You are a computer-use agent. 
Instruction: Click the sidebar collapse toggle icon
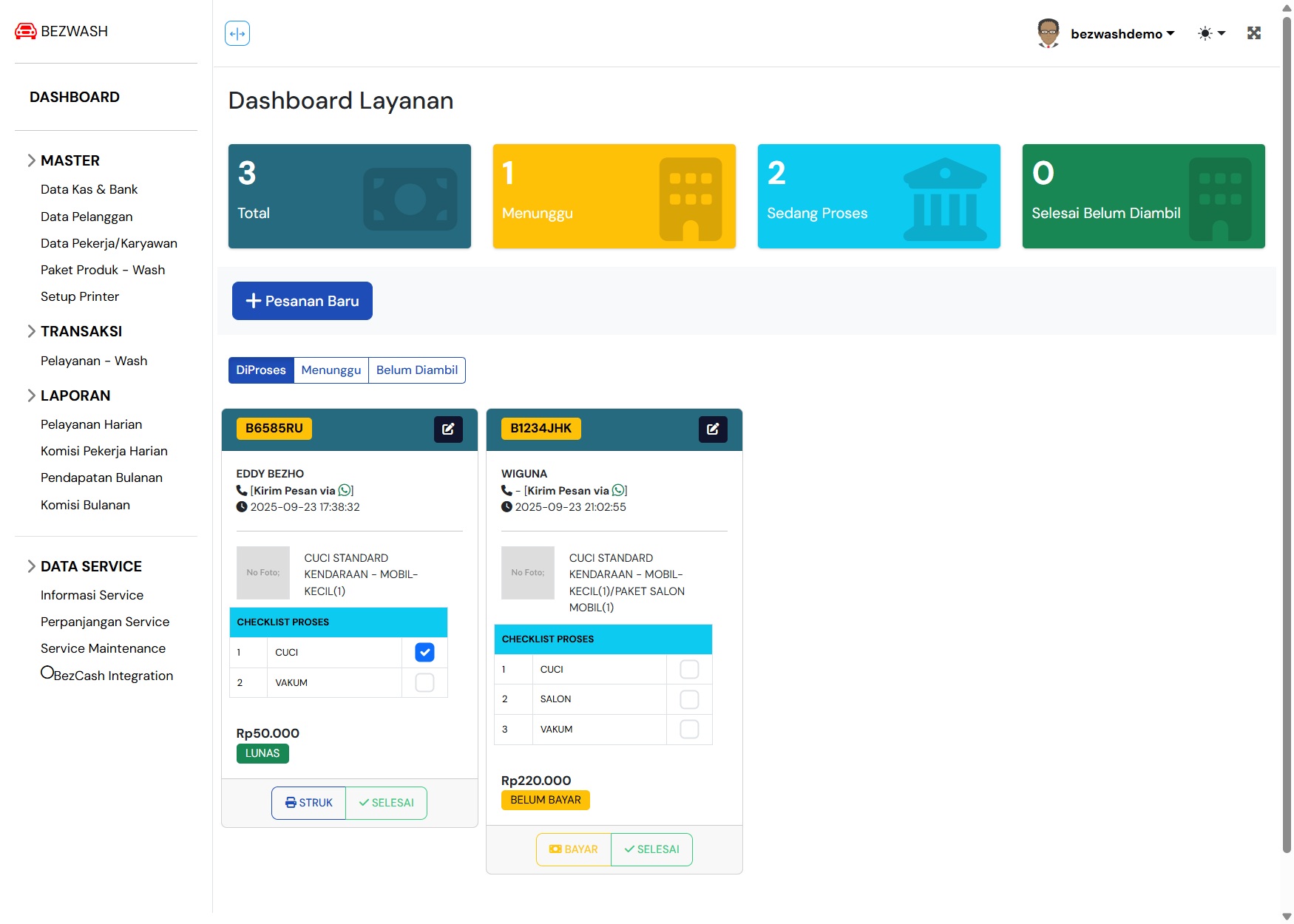click(x=237, y=33)
